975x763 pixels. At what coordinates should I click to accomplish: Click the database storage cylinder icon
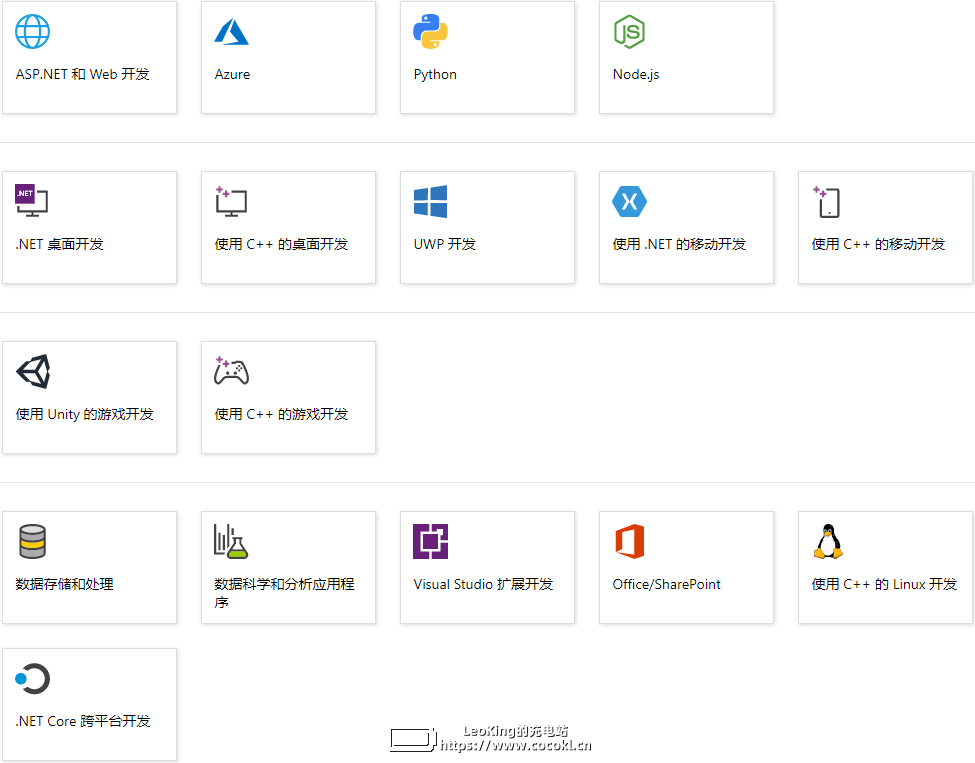pyautogui.click(x=32, y=541)
